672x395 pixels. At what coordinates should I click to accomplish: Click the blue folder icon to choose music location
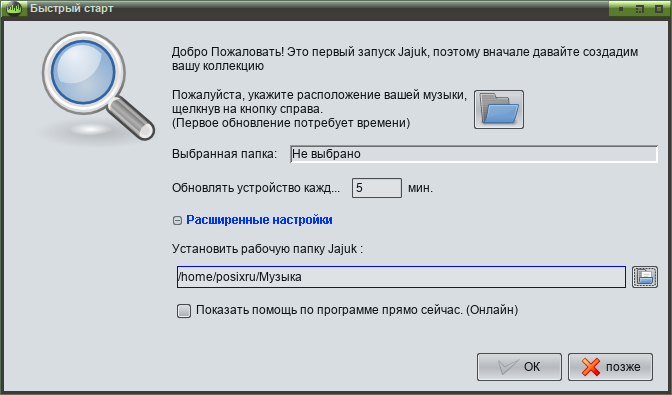(x=499, y=109)
